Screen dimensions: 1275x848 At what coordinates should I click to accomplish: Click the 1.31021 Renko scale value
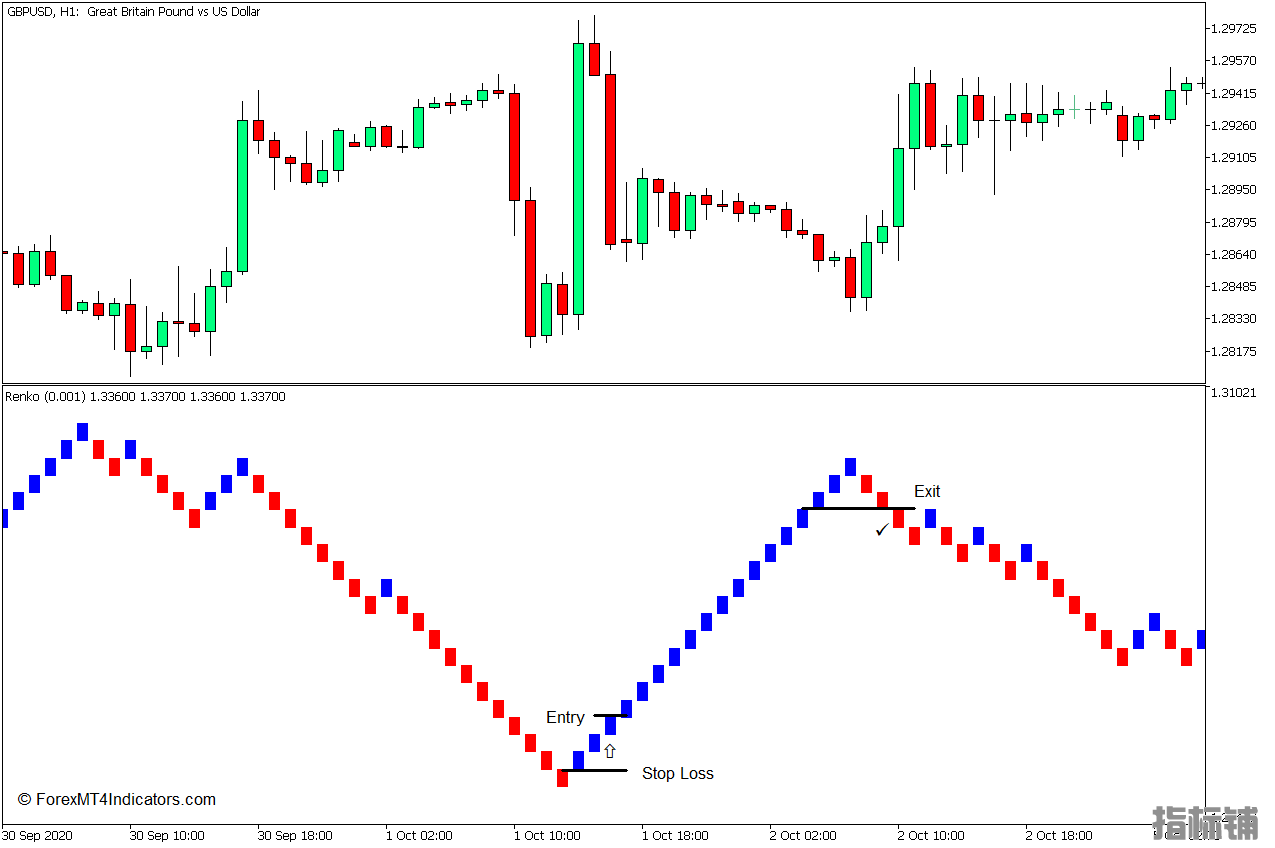tap(1233, 393)
